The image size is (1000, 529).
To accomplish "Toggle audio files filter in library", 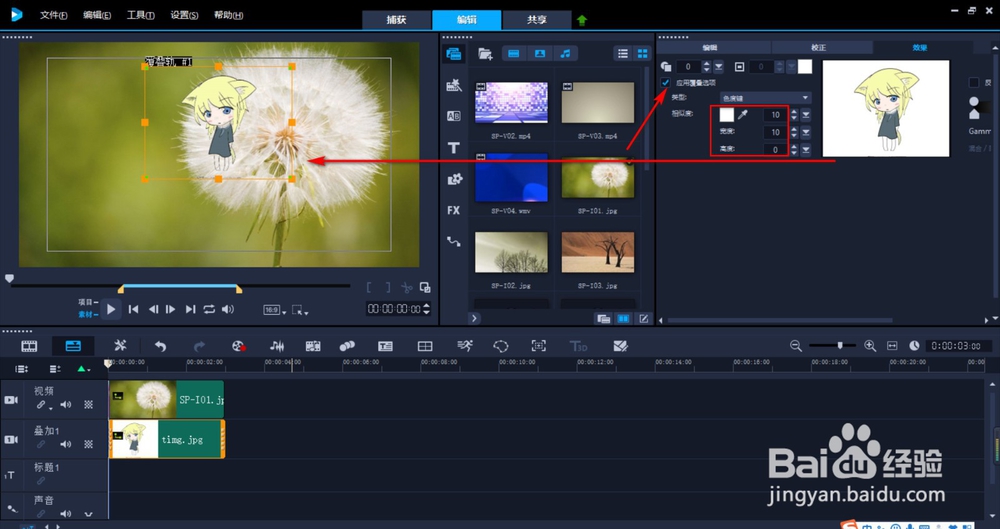I will [565, 54].
